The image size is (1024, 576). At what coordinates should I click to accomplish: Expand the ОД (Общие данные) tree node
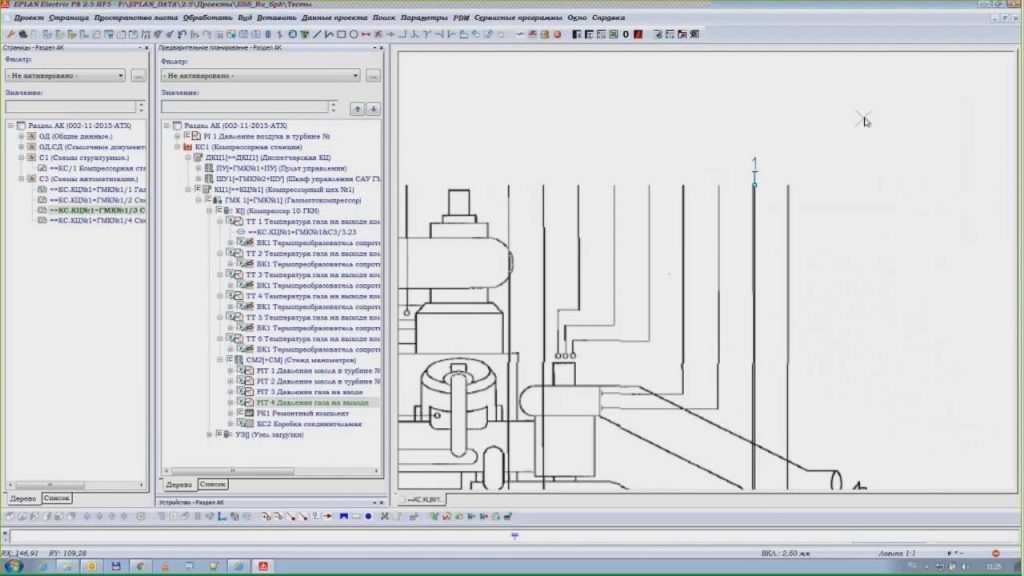click(22, 136)
